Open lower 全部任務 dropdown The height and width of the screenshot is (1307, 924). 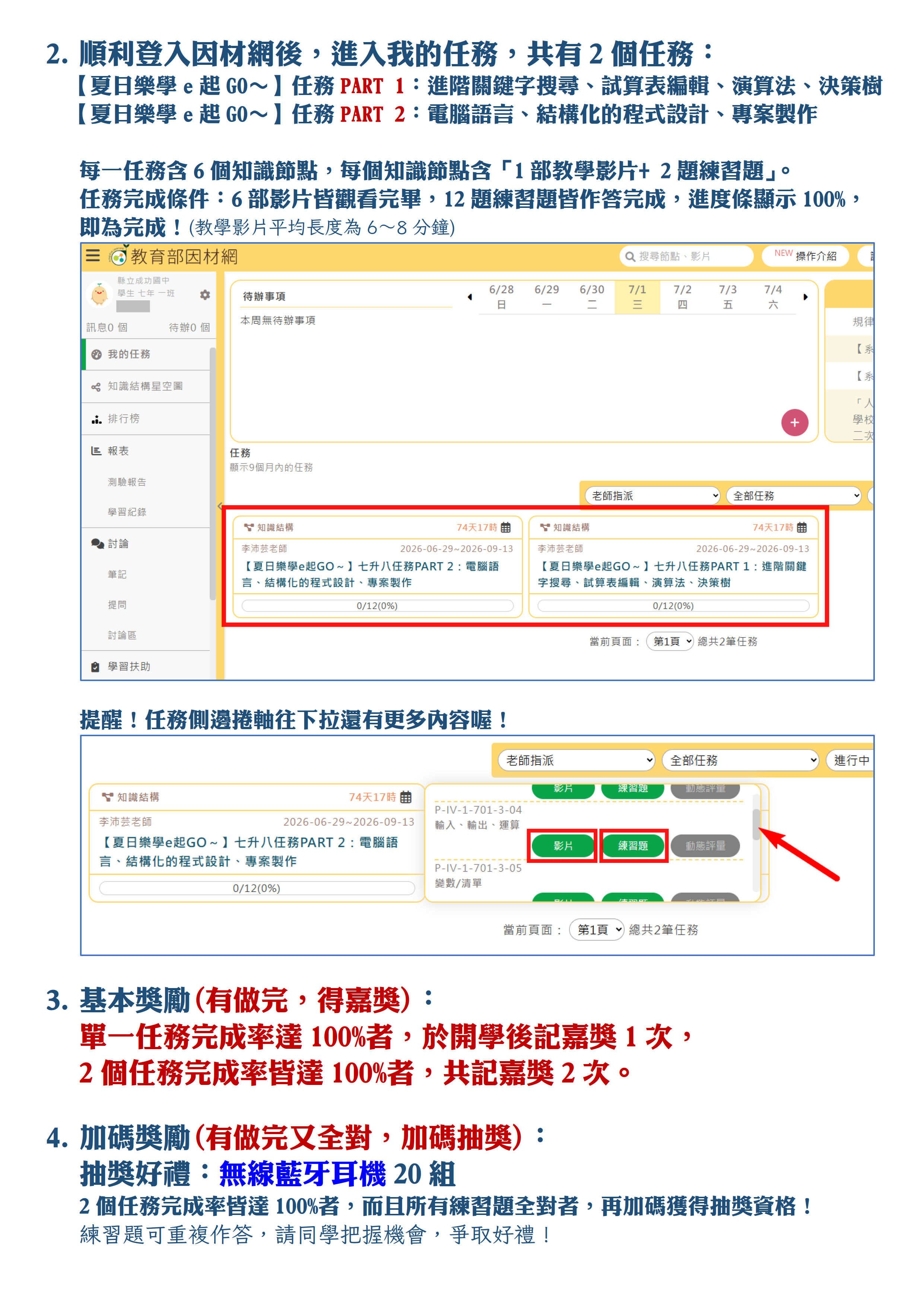click(x=740, y=760)
